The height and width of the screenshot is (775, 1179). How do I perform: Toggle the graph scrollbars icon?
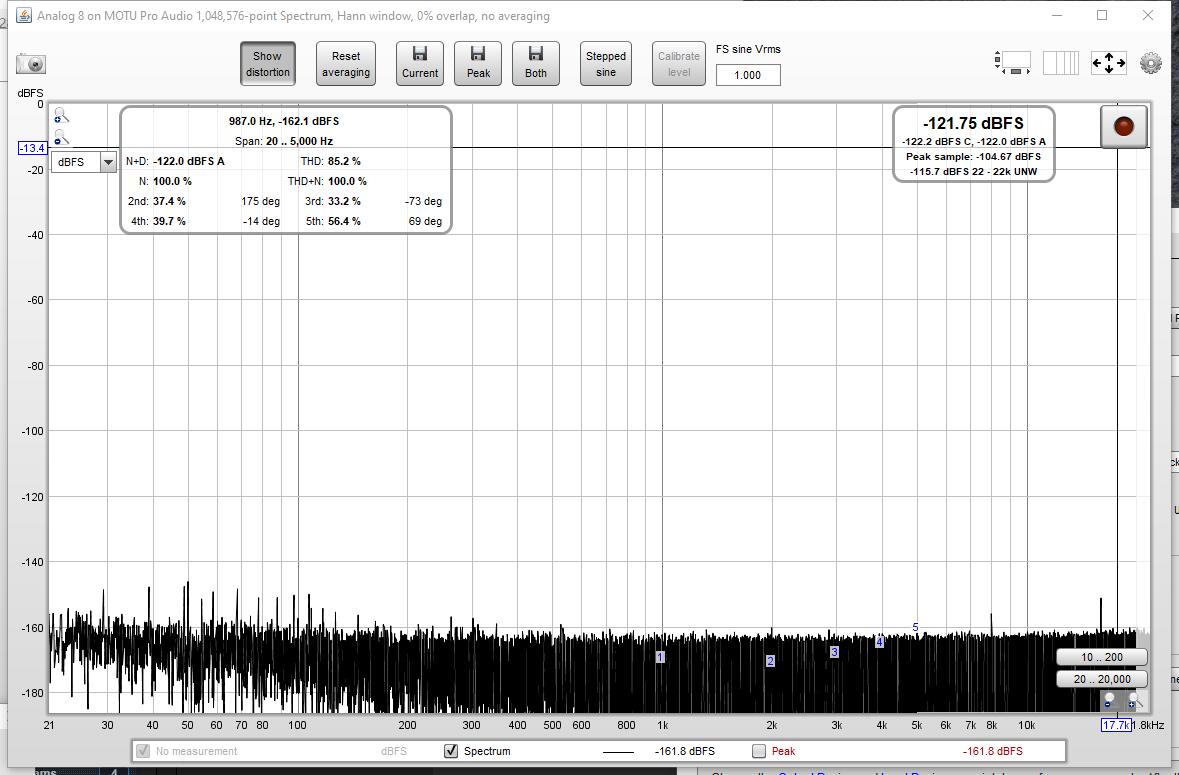click(1012, 62)
